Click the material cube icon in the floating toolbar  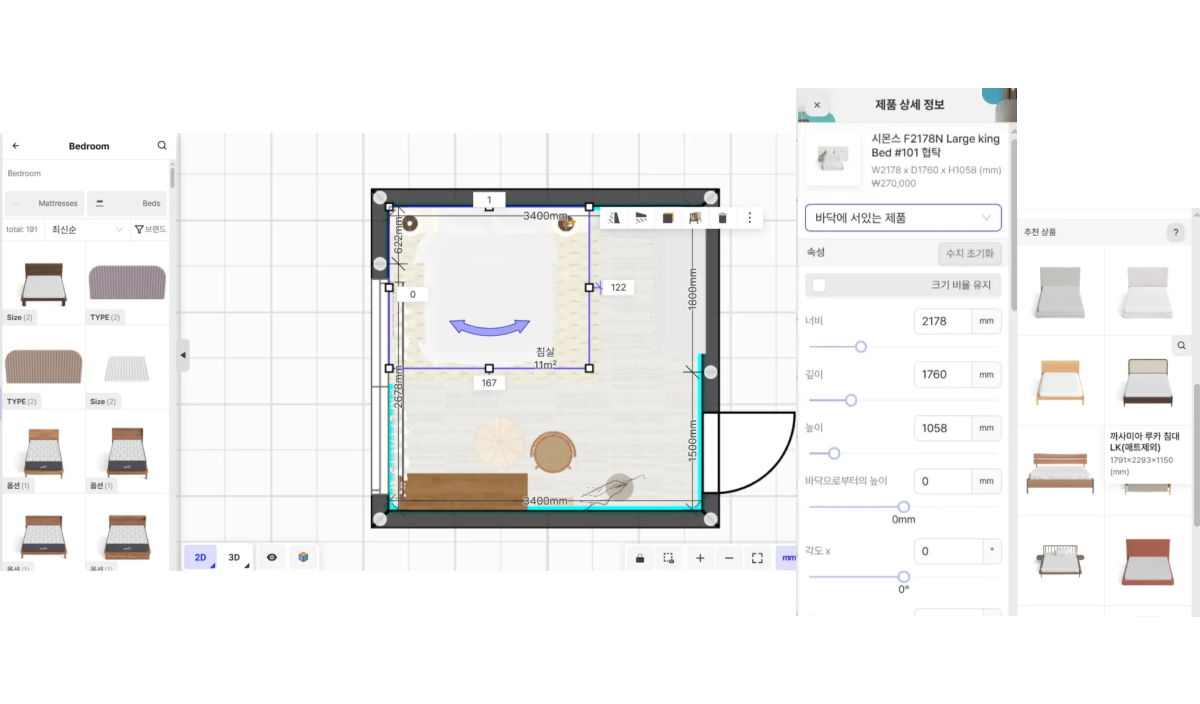(x=668, y=217)
